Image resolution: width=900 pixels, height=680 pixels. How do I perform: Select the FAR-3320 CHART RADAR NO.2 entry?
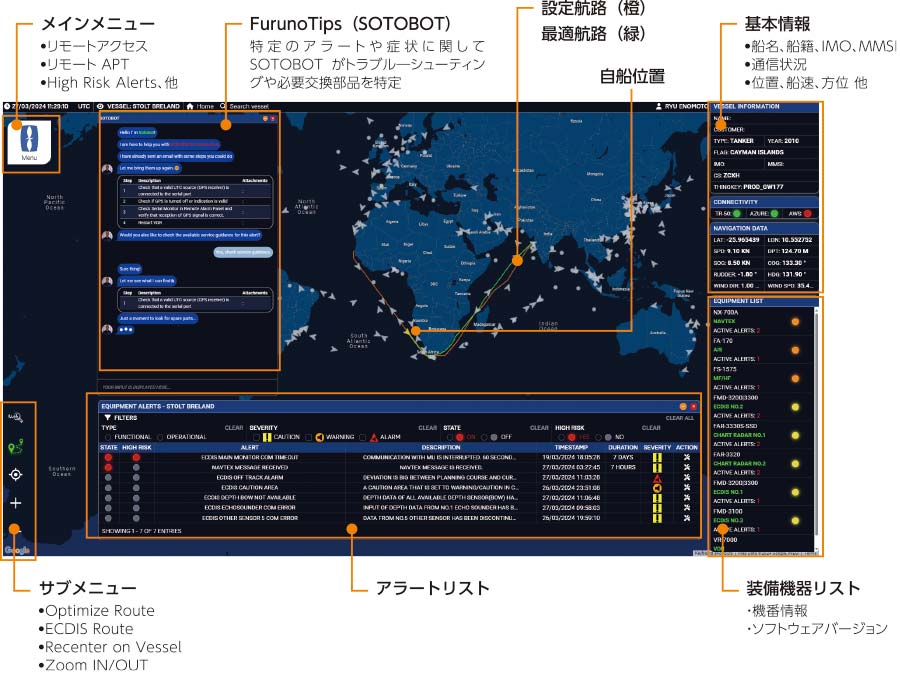[x=762, y=463]
